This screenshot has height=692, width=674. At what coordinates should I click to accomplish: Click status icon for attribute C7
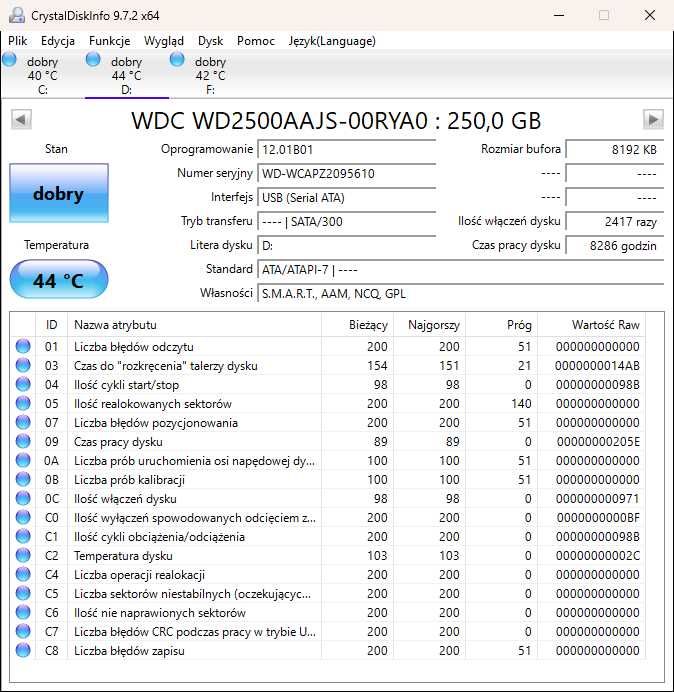pos(23,631)
